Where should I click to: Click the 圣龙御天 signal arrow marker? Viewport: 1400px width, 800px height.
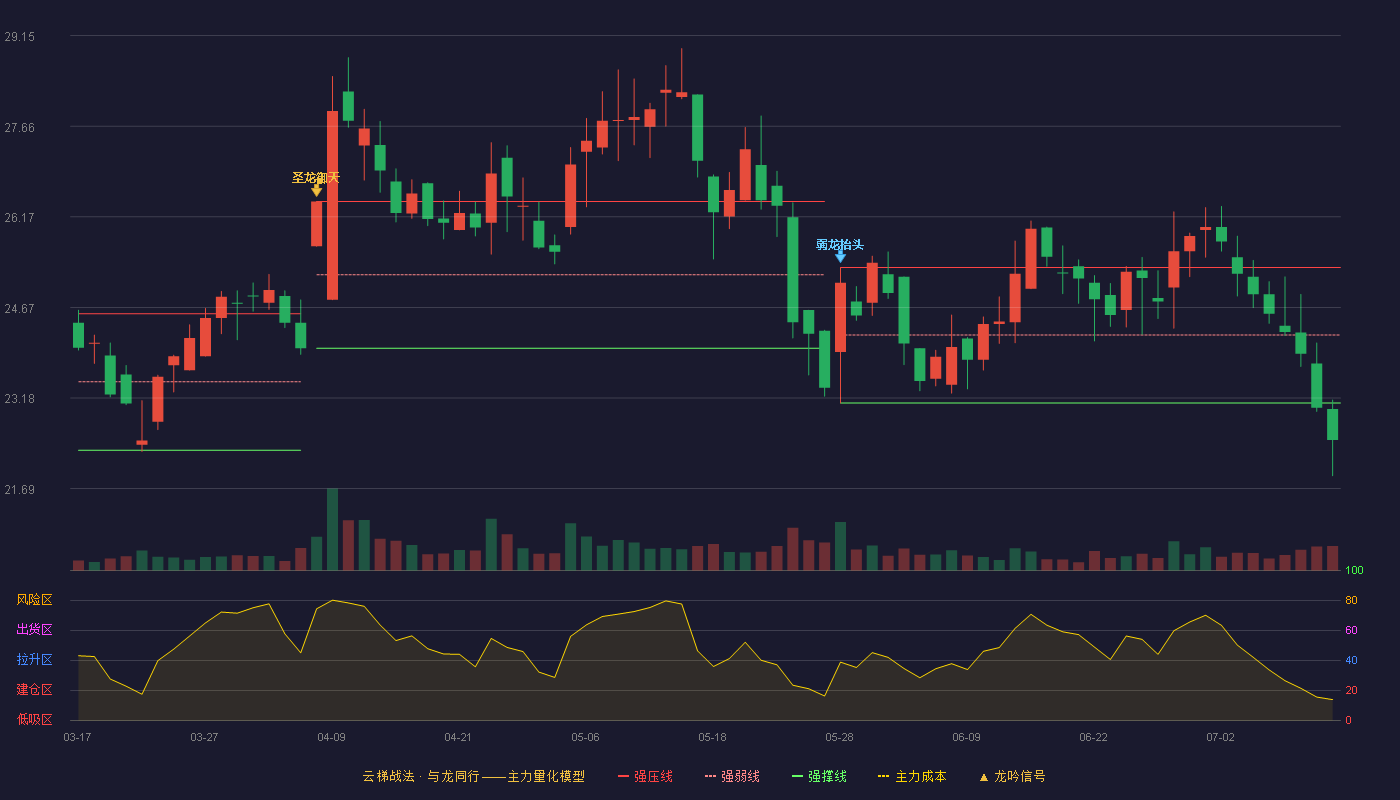pos(316,190)
